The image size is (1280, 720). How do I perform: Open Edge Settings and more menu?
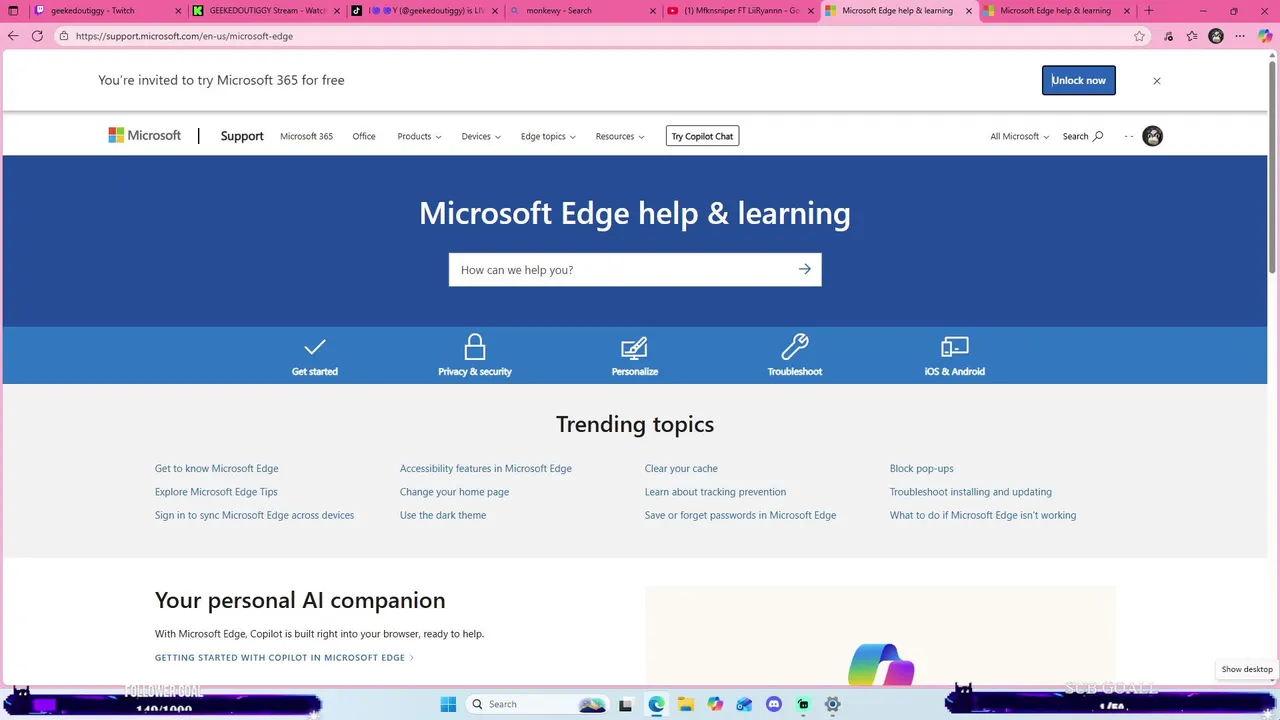[x=1241, y=36]
